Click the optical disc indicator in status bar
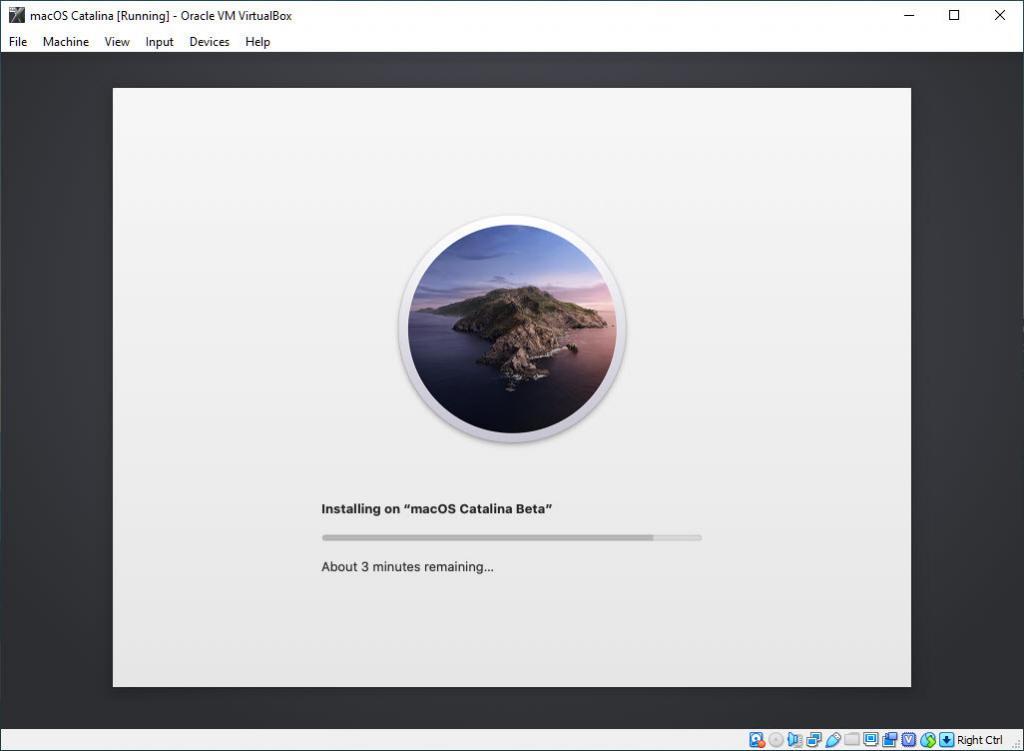 [775, 739]
